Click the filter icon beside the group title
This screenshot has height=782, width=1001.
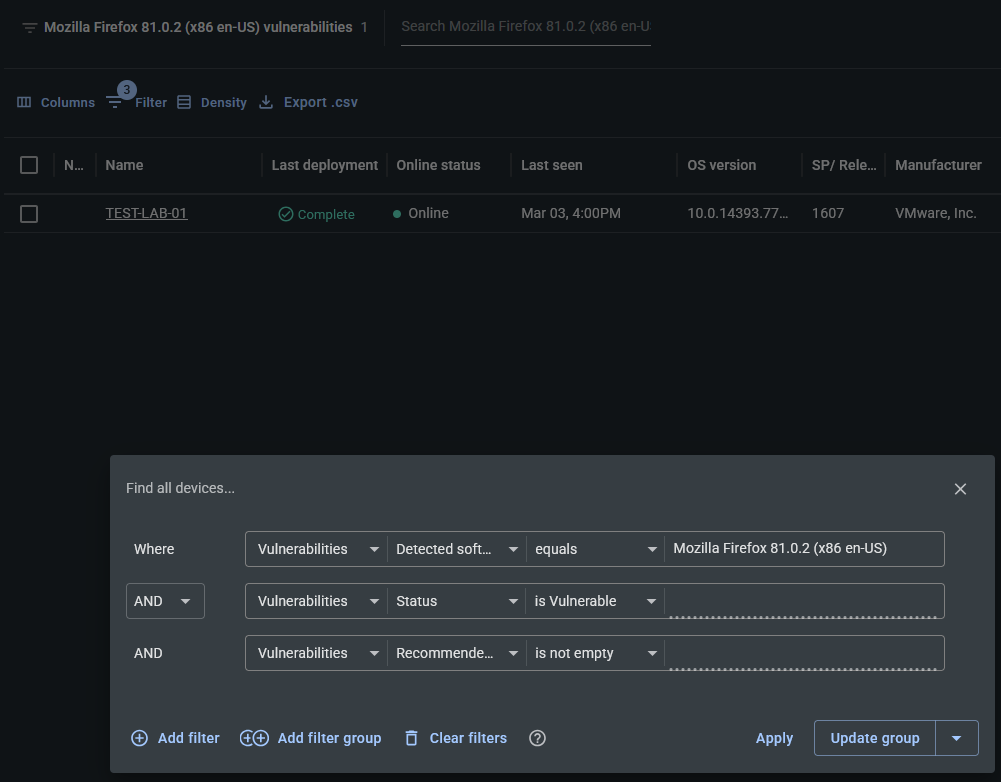(29, 28)
